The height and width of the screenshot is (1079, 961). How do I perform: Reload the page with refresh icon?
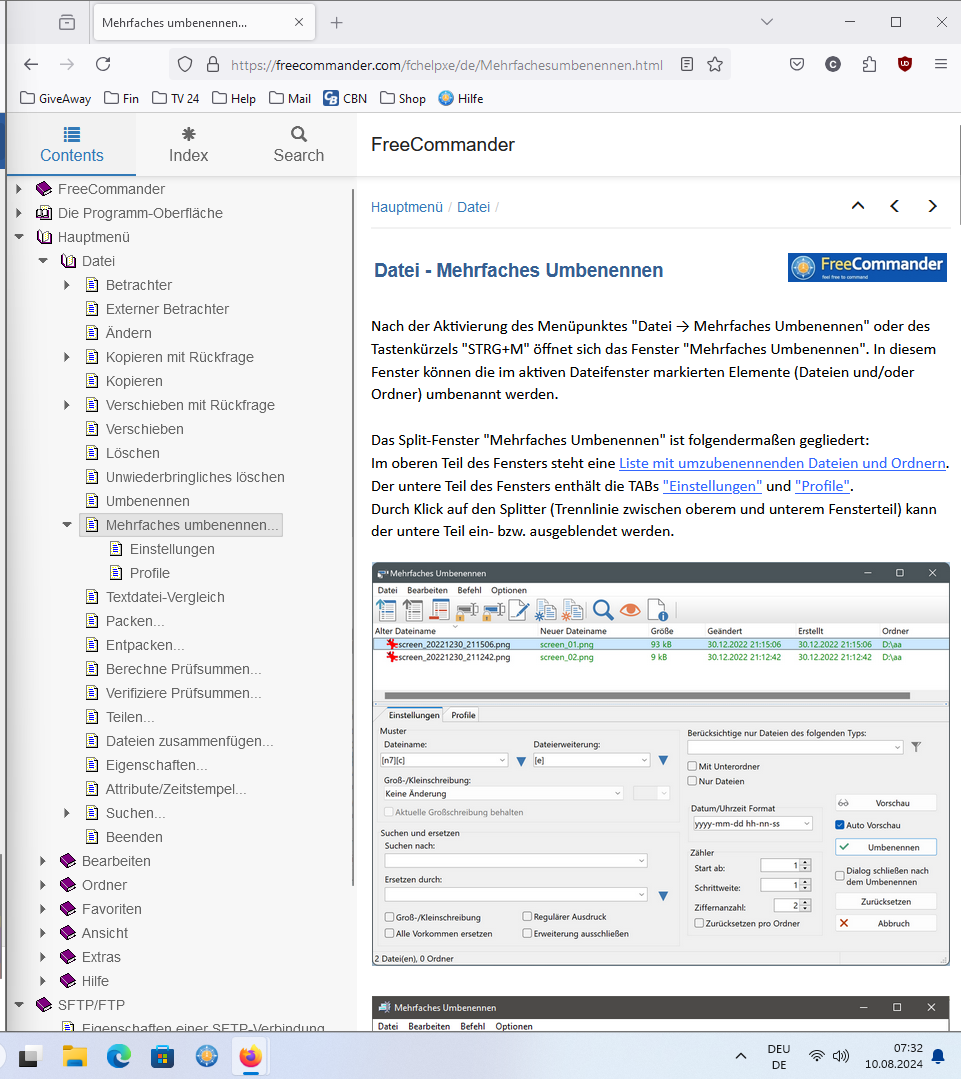103,65
